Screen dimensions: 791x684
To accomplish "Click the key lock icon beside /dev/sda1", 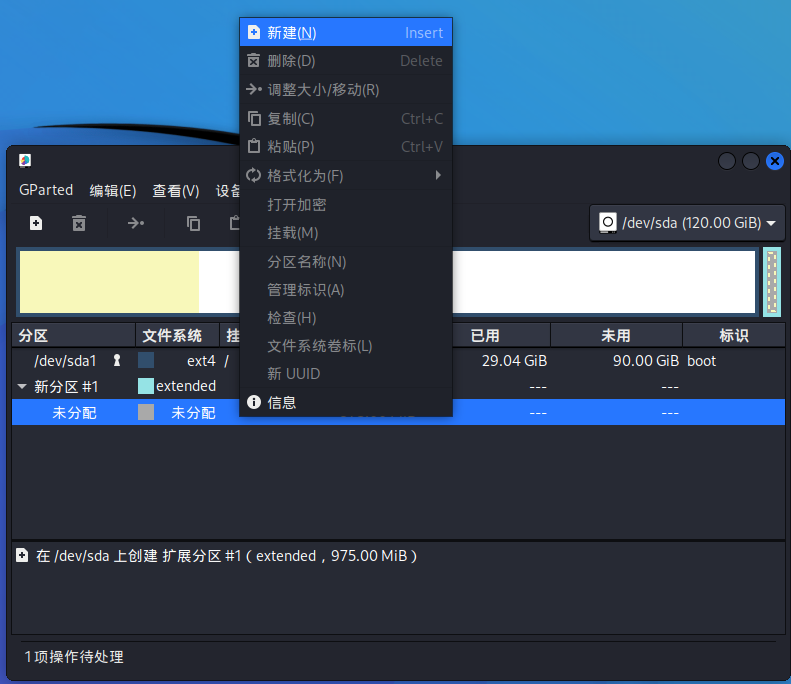I will coord(117,360).
